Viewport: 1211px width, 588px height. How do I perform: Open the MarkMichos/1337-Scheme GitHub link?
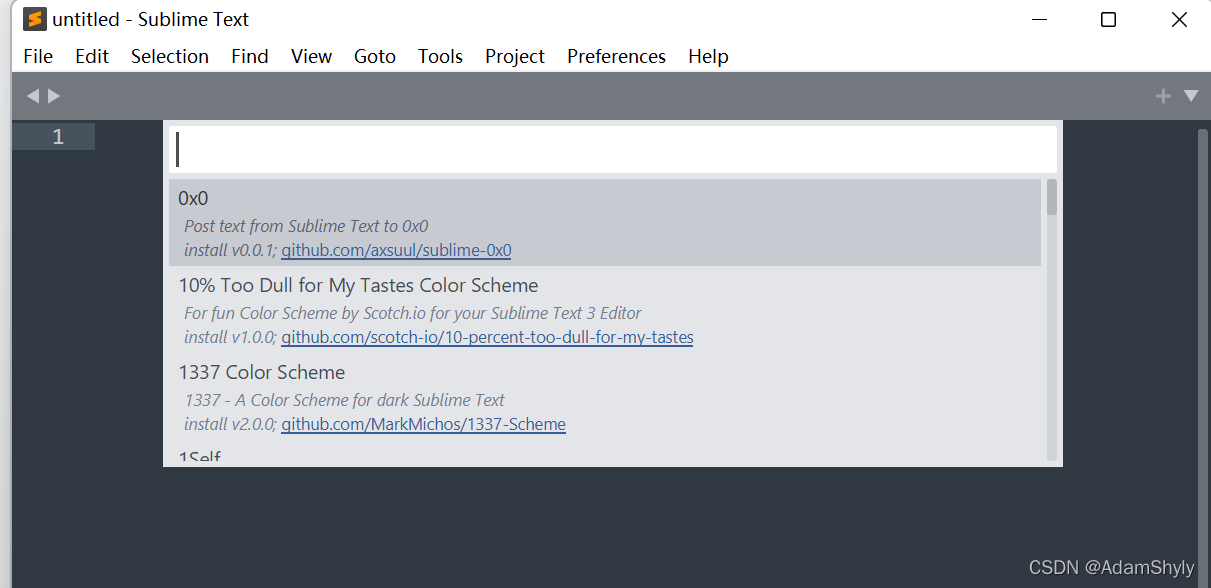[424, 424]
